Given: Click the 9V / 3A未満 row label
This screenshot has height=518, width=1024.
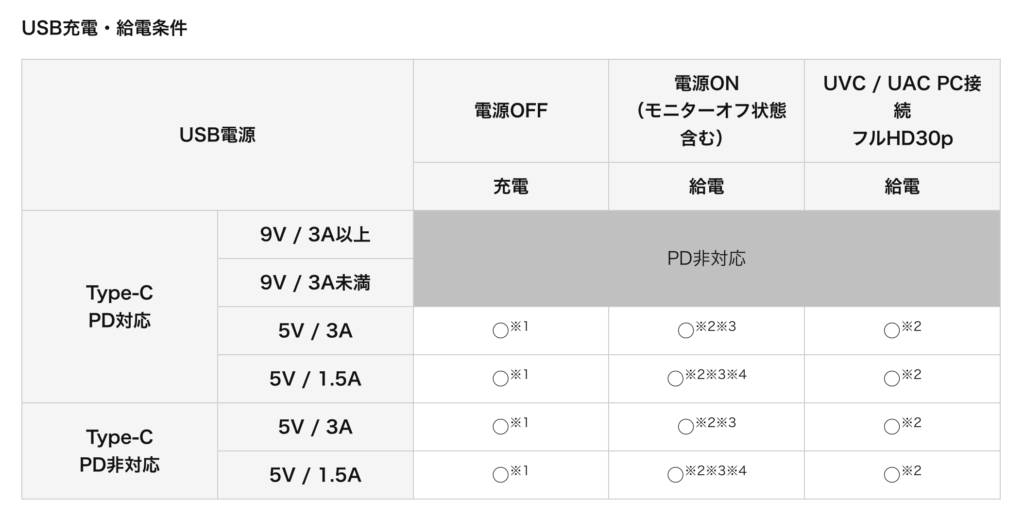Looking at the screenshot, I should point(314,283).
